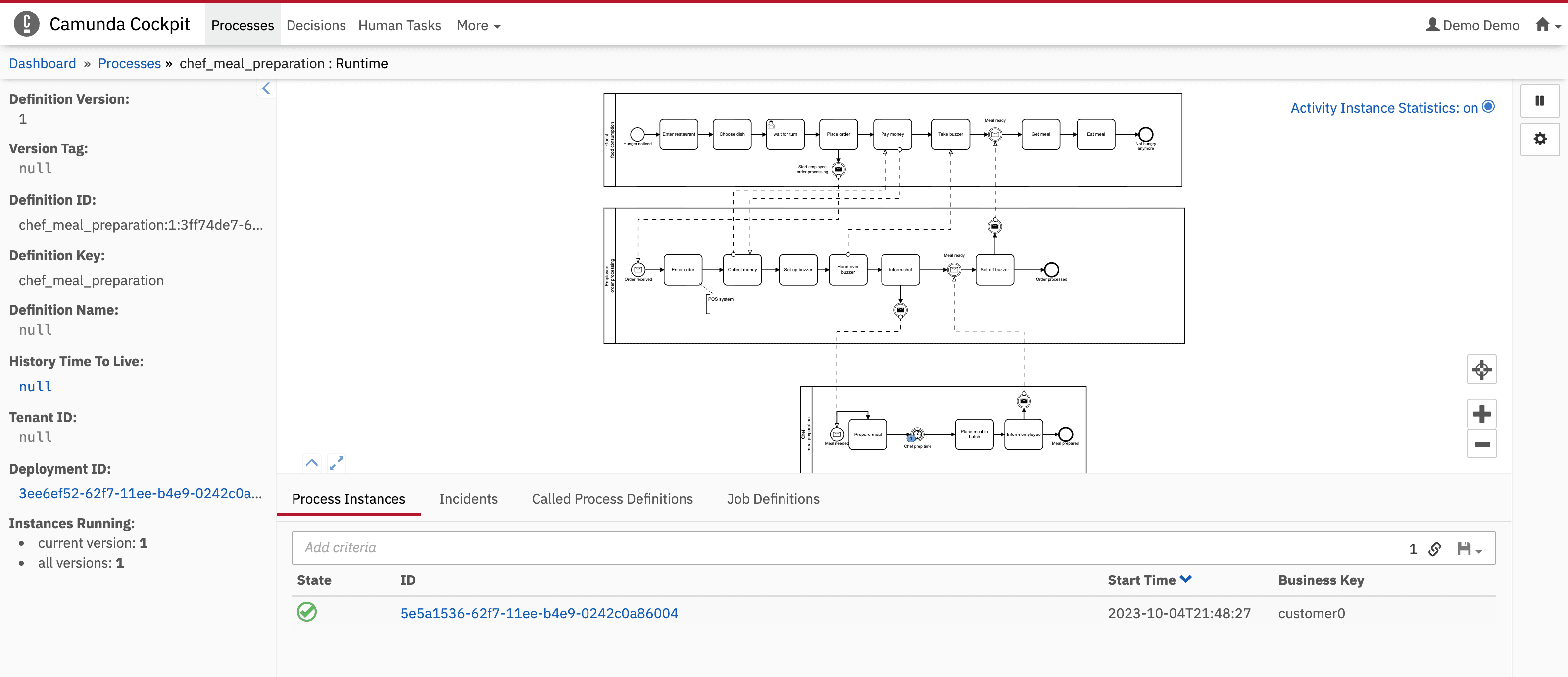The width and height of the screenshot is (1568, 677).
Task: Copy search link with chain icon
Action: point(1435,549)
